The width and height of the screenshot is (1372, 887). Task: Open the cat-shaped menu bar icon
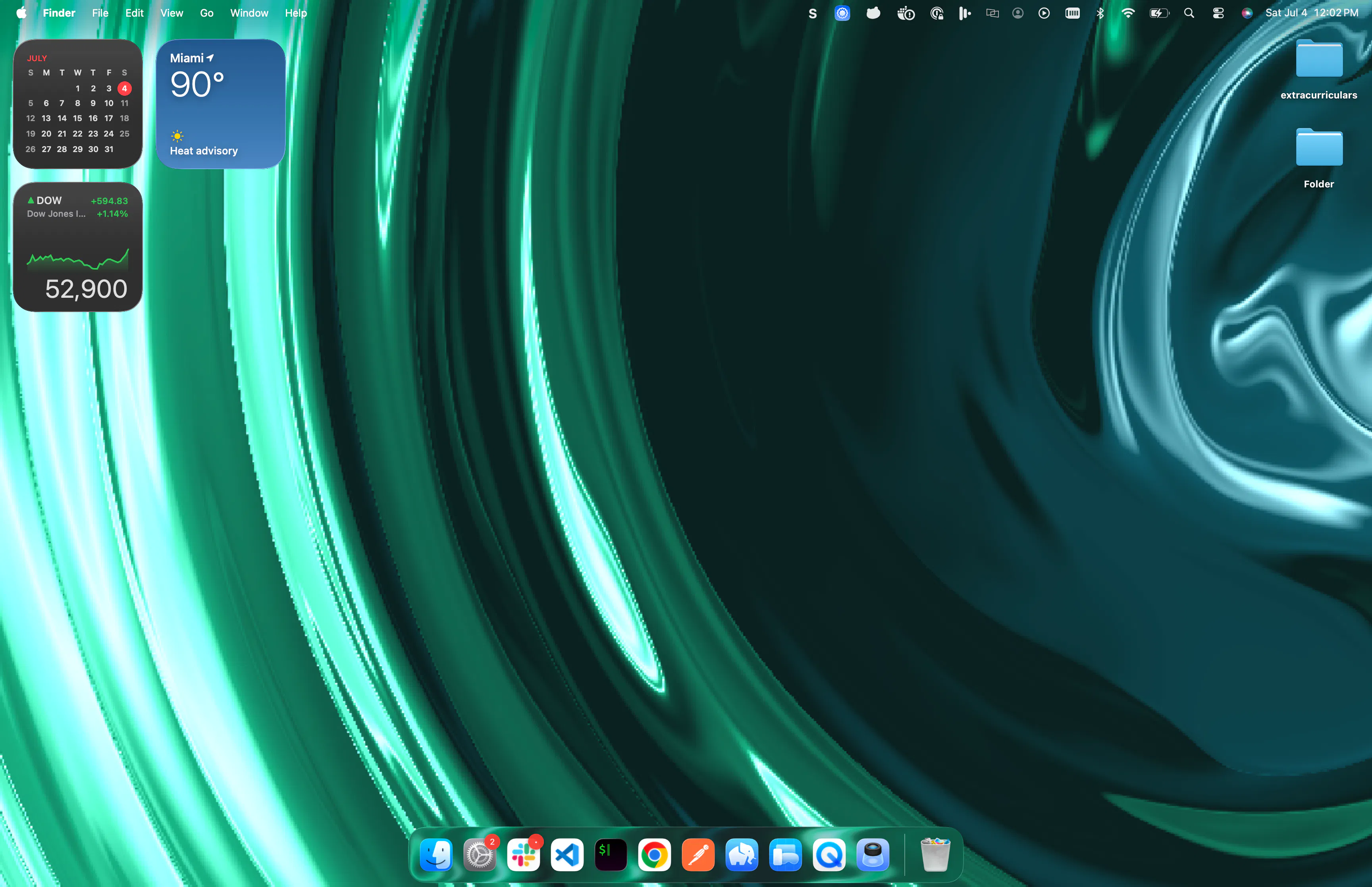click(873, 13)
